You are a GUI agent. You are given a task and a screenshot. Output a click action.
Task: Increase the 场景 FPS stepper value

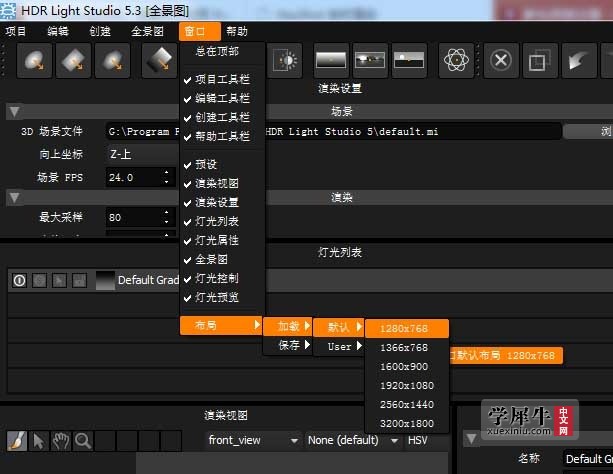click(167, 172)
